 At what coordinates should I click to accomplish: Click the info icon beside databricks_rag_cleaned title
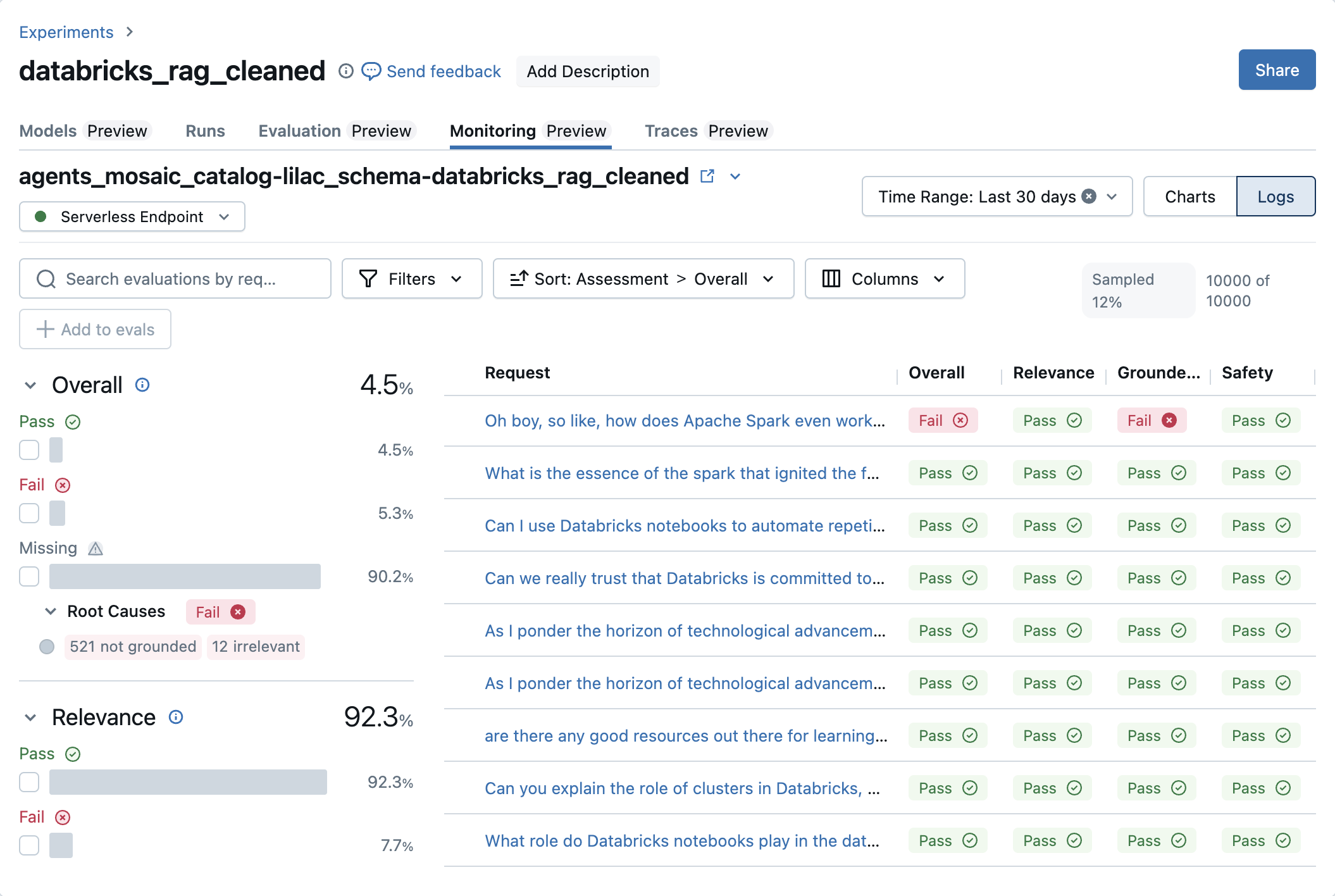(x=345, y=71)
